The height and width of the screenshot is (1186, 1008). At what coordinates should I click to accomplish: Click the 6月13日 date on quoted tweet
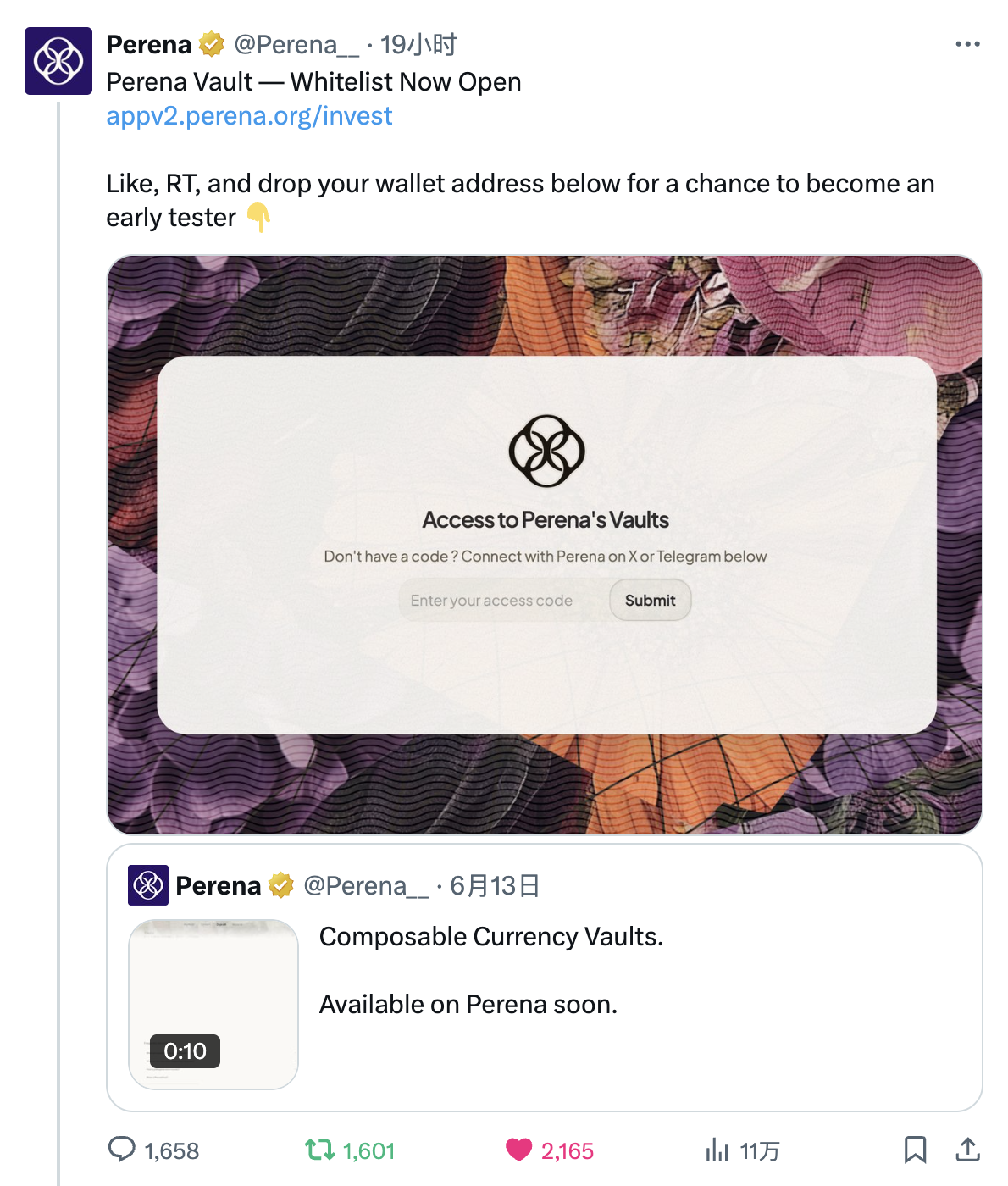point(495,885)
